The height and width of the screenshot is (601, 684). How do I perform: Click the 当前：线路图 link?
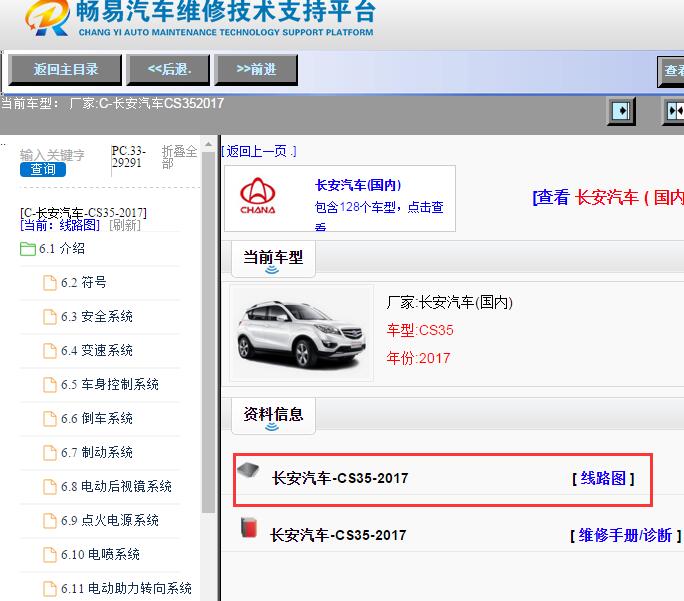point(60,225)
